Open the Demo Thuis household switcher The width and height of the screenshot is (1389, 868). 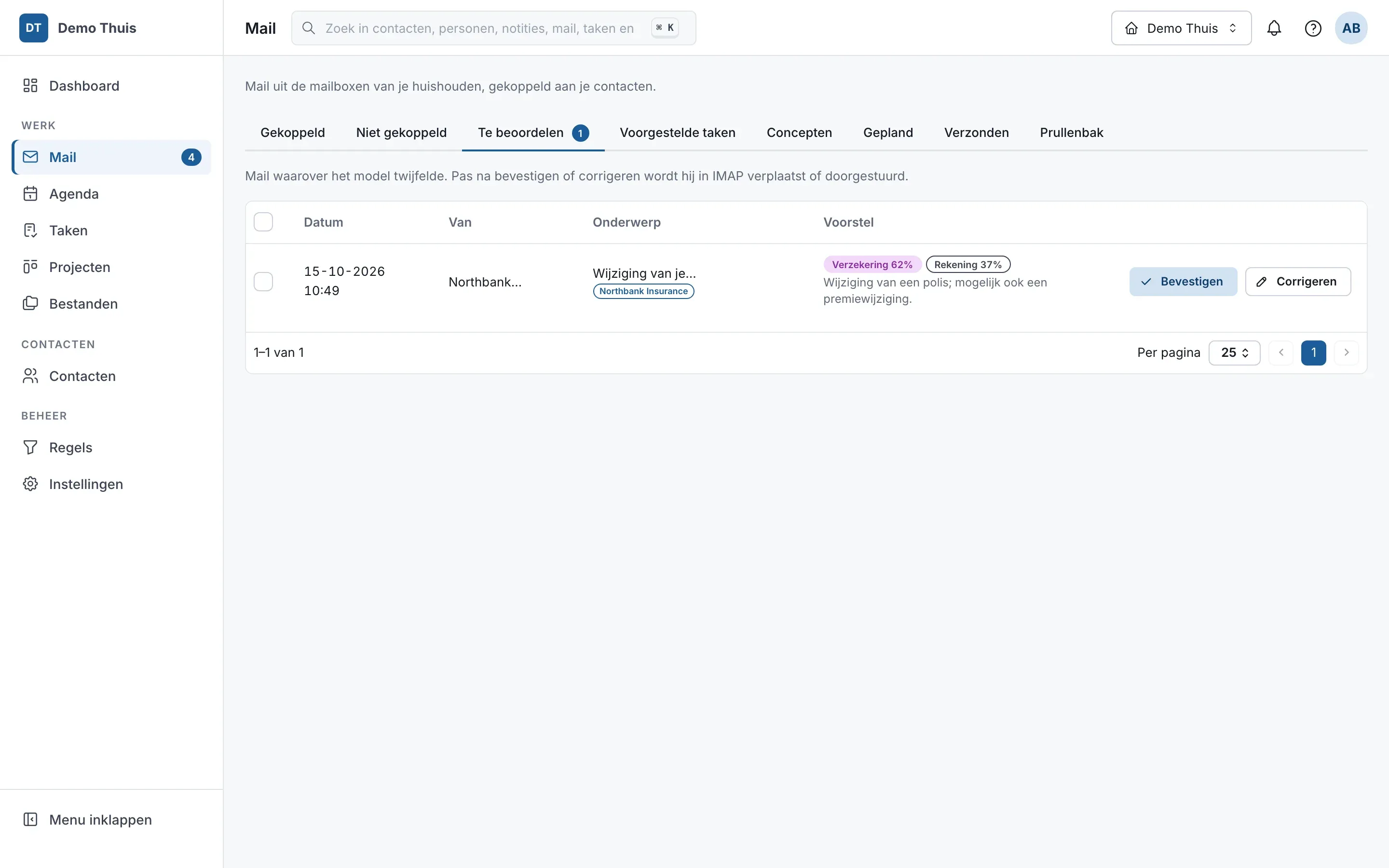(x=1181, y=28)
